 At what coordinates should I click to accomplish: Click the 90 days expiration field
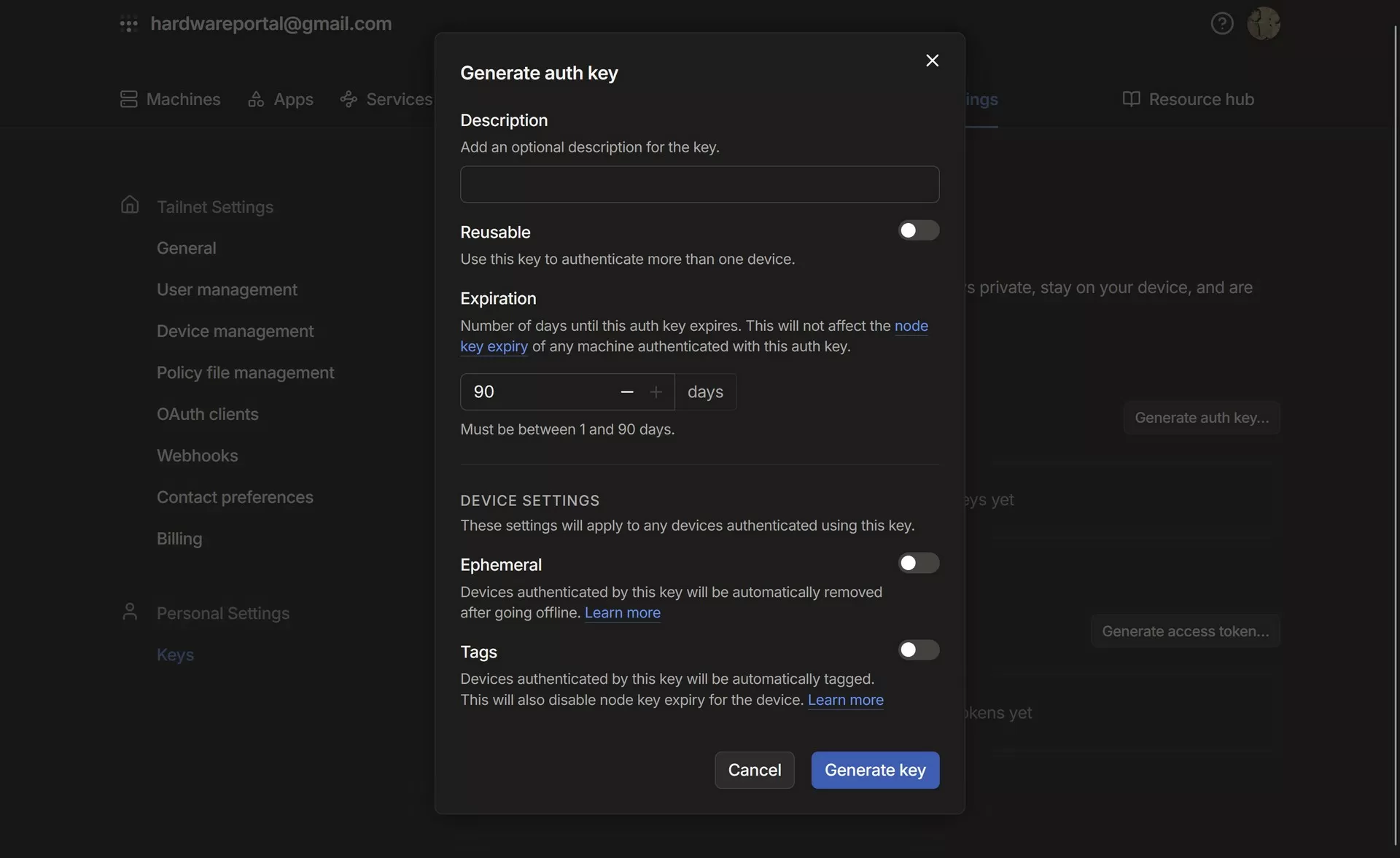pos(536,392)
